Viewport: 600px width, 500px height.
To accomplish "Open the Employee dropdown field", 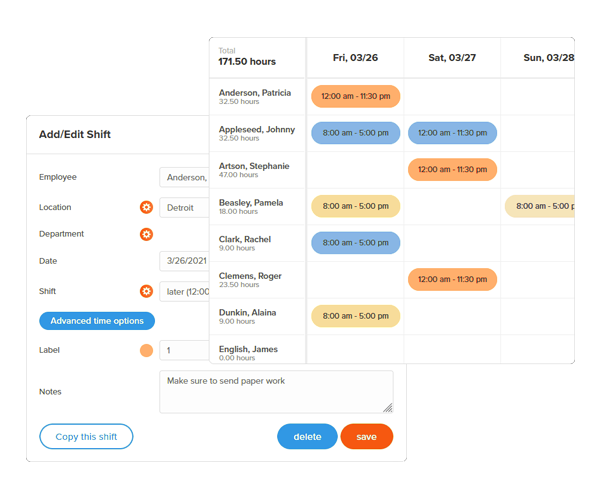I will tap(184, 177).
